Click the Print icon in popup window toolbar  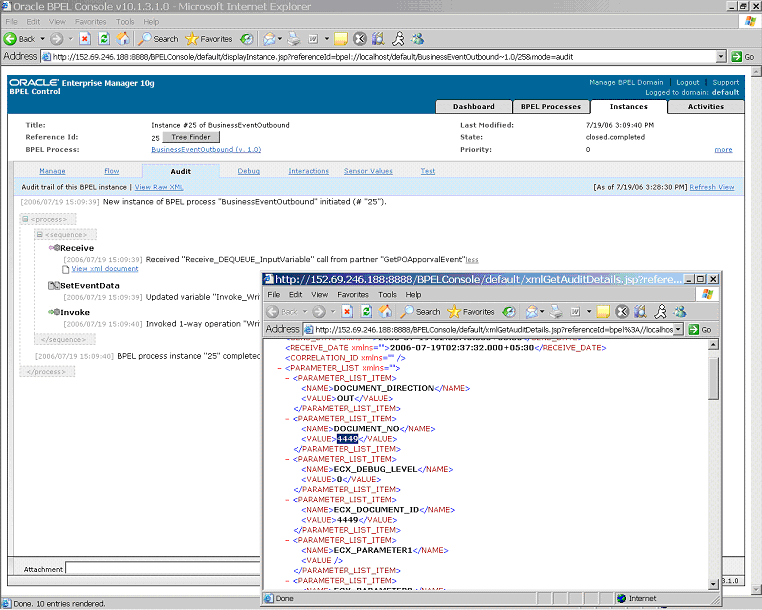pyautogui.click(x=556, y=312)
